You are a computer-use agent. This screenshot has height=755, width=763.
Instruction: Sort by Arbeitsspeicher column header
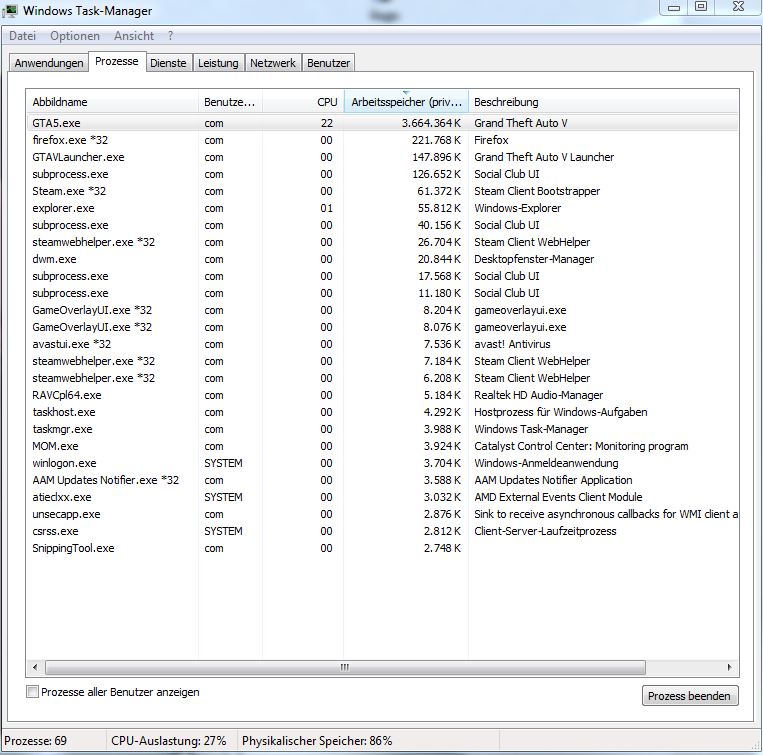[x=406, y=102]
